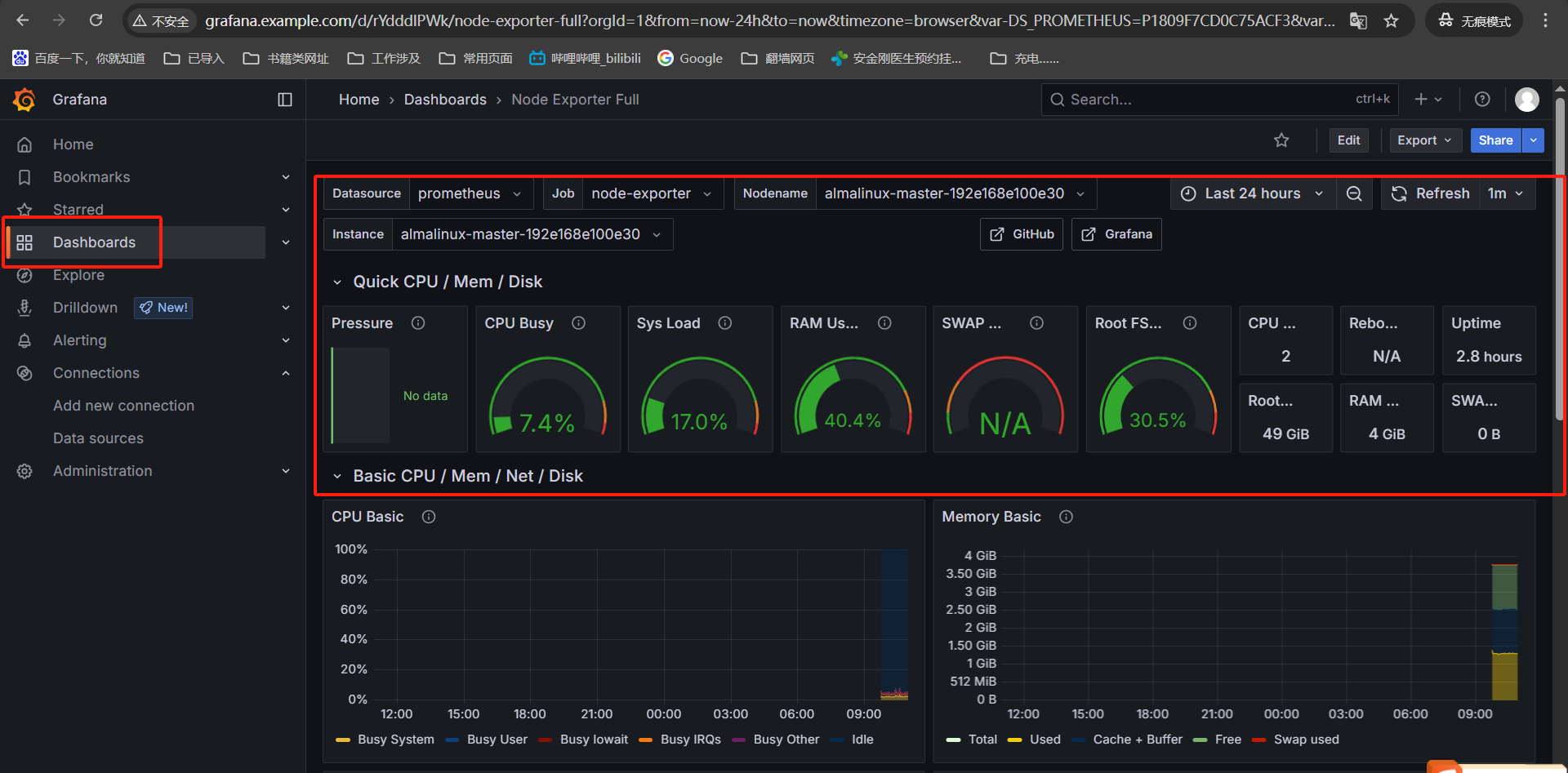Collapse the Connections section chevron
This screenshot has height=773, width=1568.
click(286, 373)
